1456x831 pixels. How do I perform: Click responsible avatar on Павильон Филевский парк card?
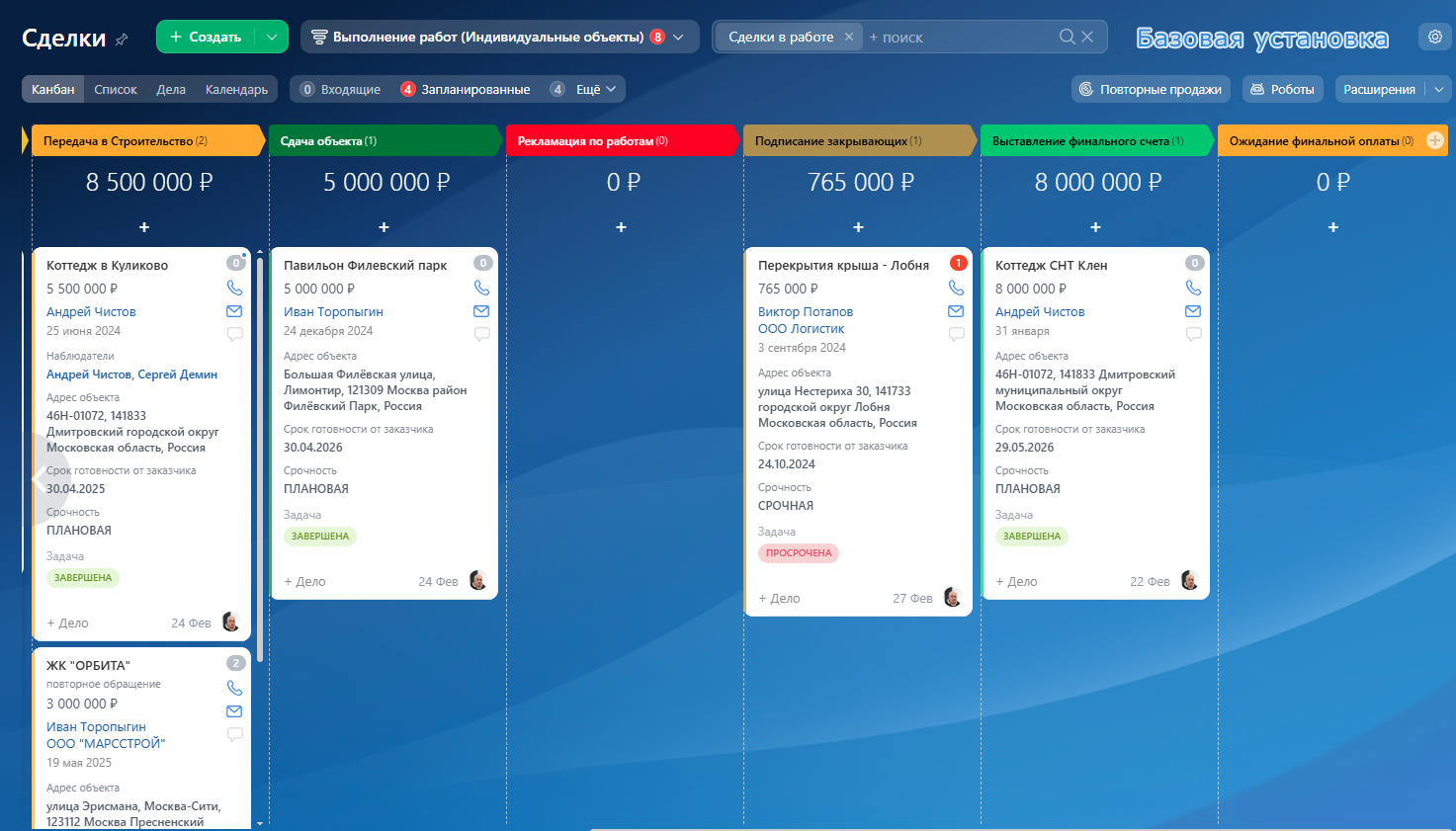pyautogui.click(x=478, y=580)
